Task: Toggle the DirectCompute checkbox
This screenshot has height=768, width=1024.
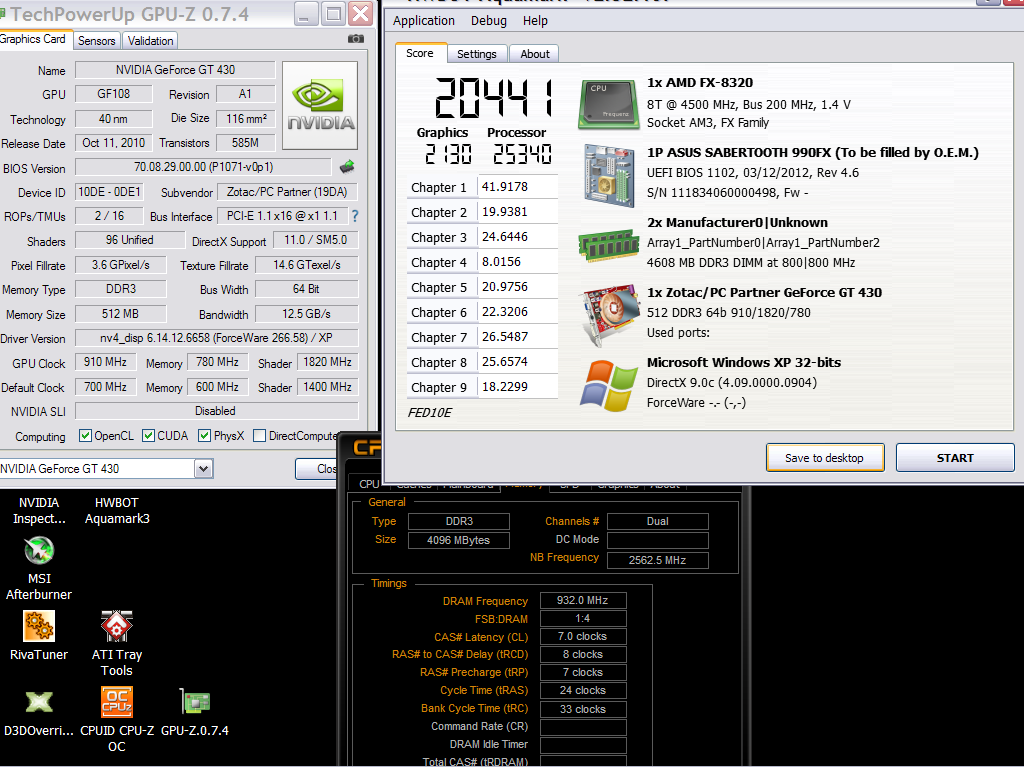Action: coord(259,436)
